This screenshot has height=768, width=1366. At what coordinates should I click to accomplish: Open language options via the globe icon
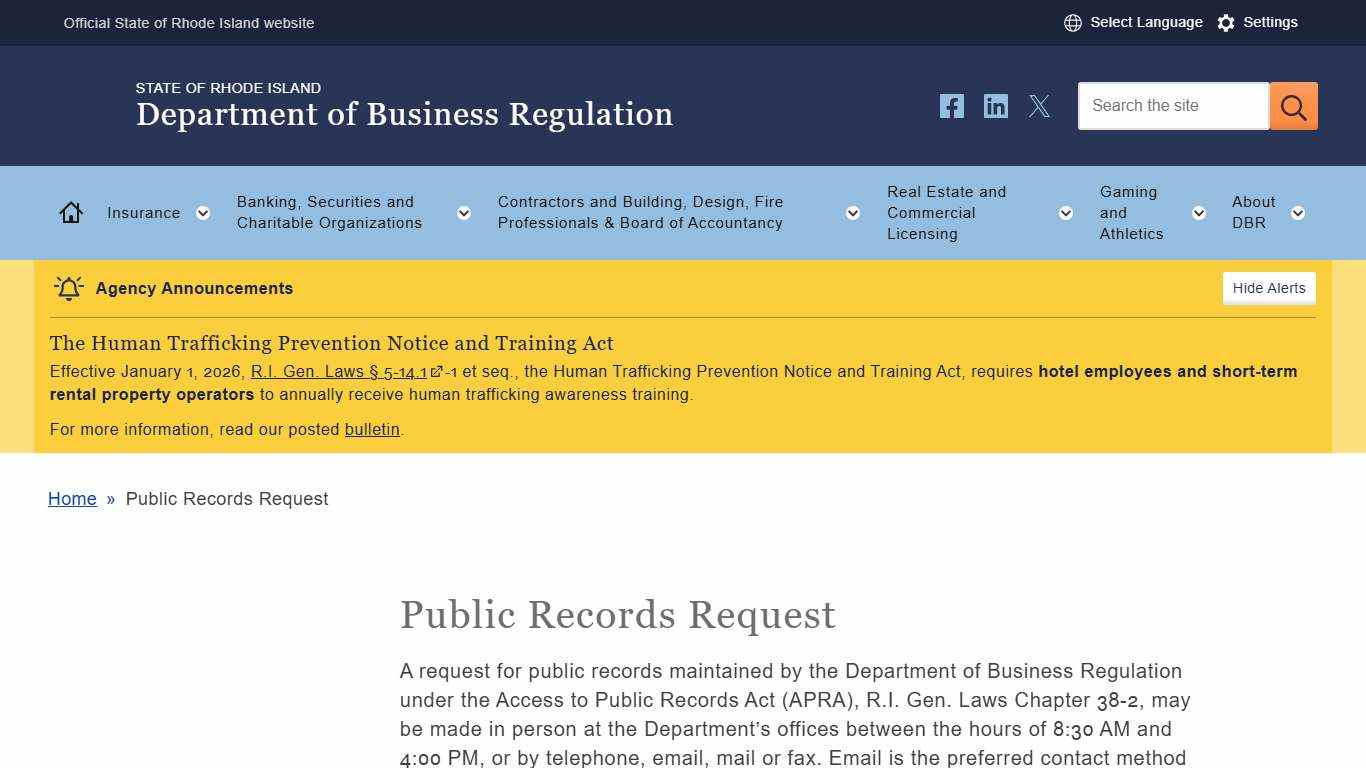[x=1073, y=22]
